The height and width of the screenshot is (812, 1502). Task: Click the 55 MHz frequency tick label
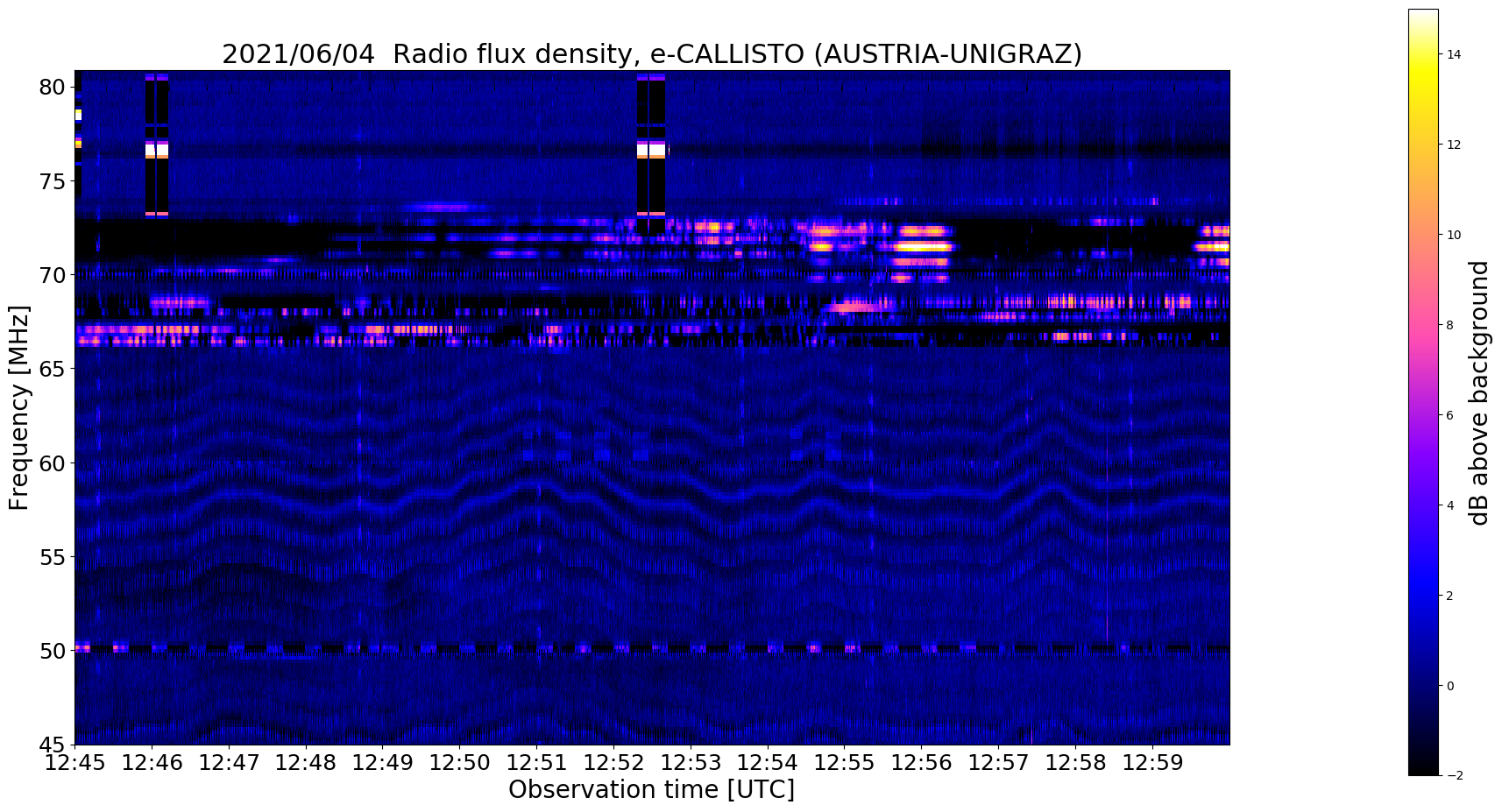(x=53, y=557)
